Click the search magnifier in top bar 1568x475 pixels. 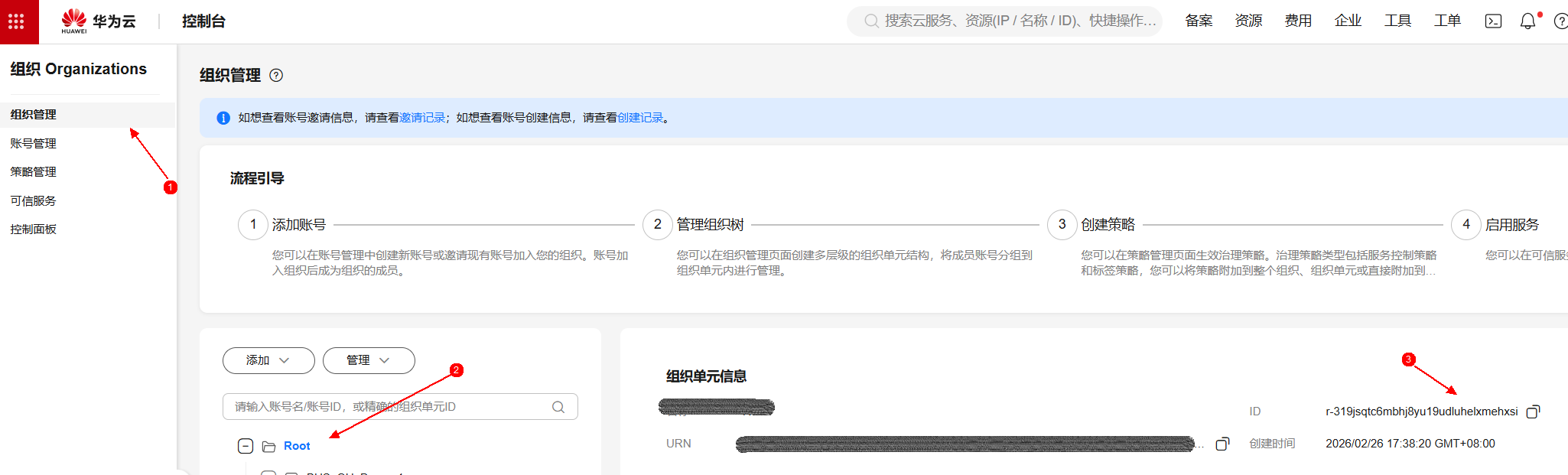pyautogui.click(x=871, y=21)
